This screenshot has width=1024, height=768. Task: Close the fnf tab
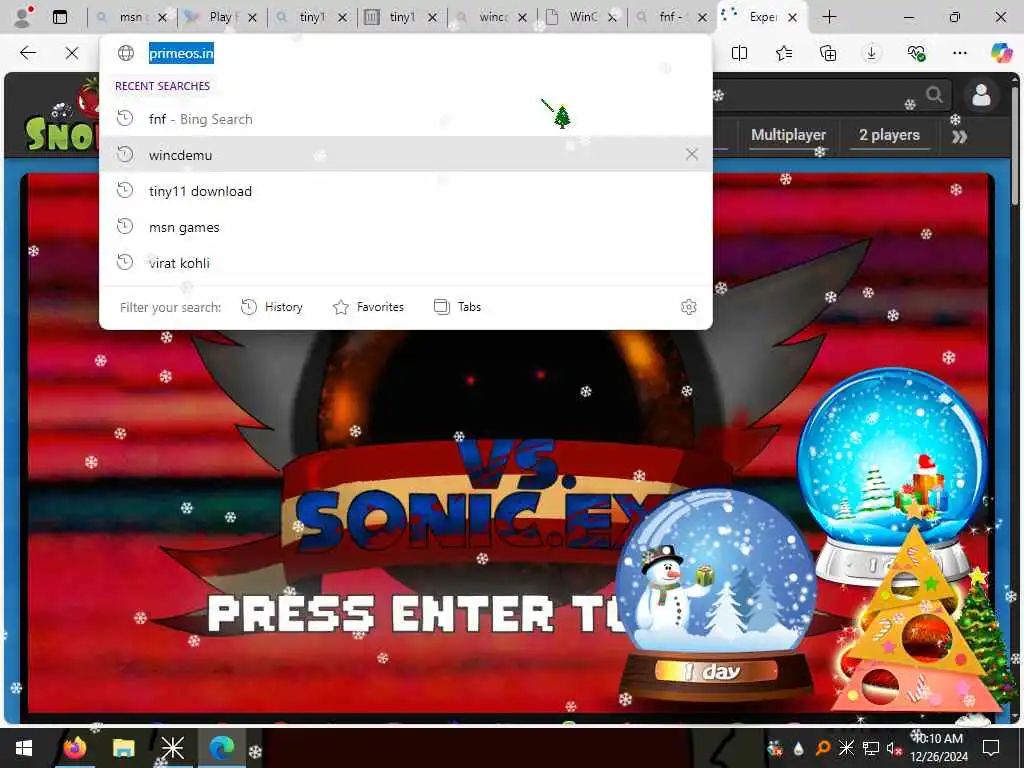coord(702,18)
